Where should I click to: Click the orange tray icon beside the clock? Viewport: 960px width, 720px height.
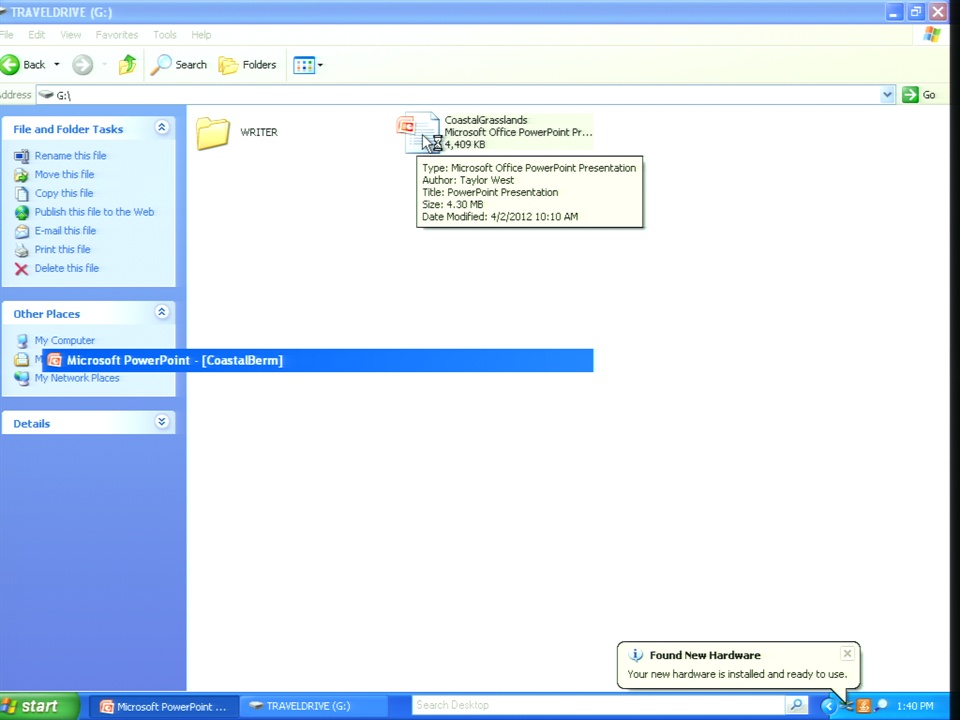[x=864, y=707]
